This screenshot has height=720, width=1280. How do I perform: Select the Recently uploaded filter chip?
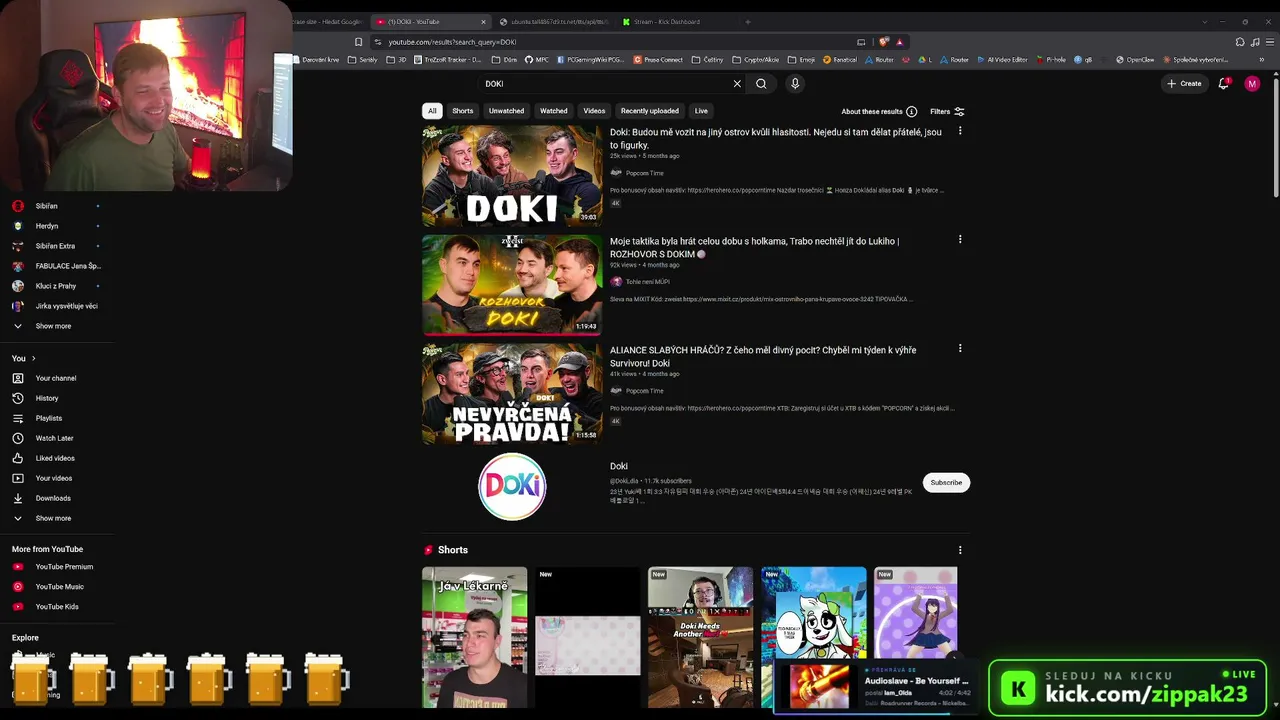[650, 111]
